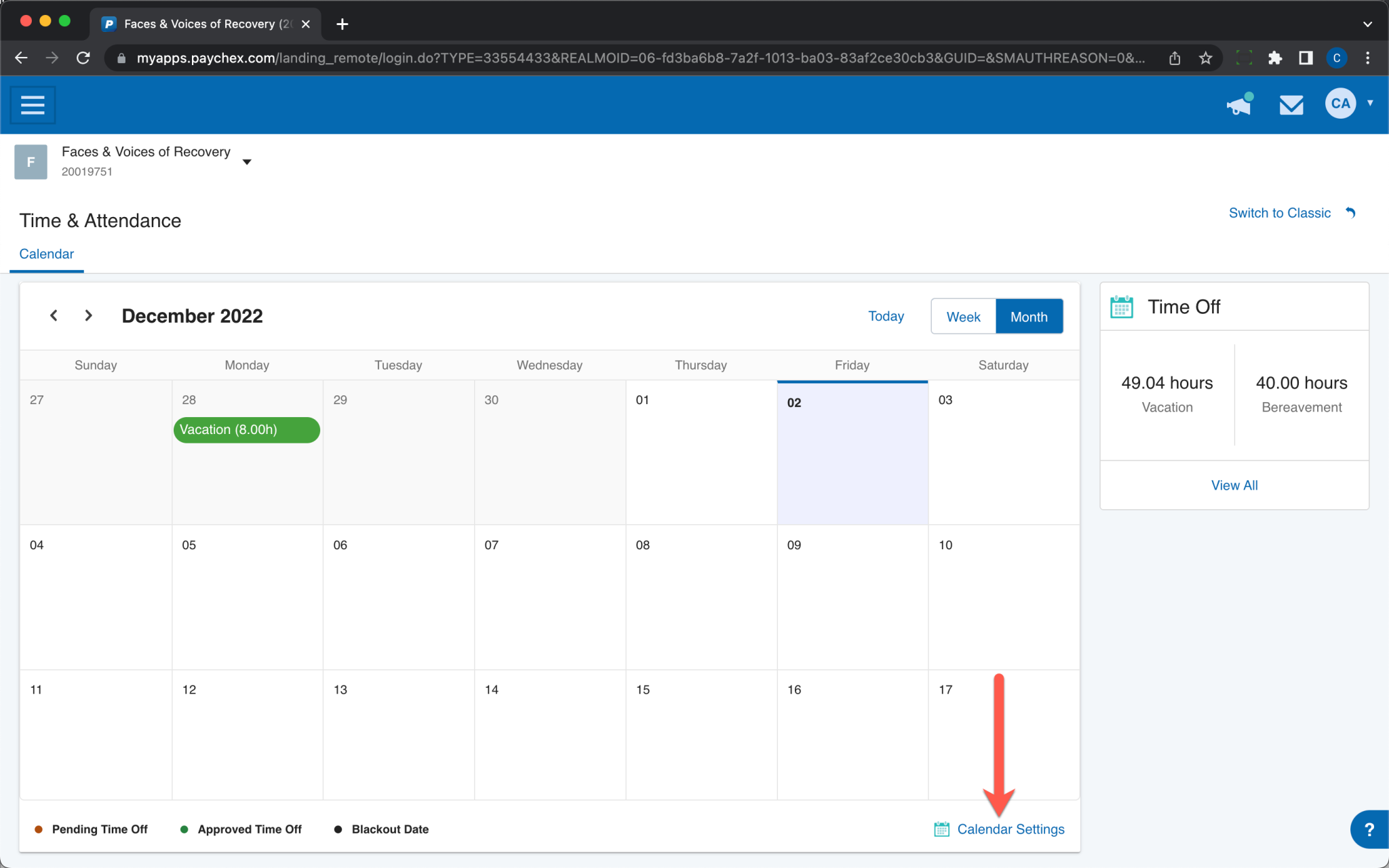Screen dimensions: 1389x868
Task: Open Chrome's tab search dropdown arrow
Action: pyautogui.click(x=1367, y=24)
